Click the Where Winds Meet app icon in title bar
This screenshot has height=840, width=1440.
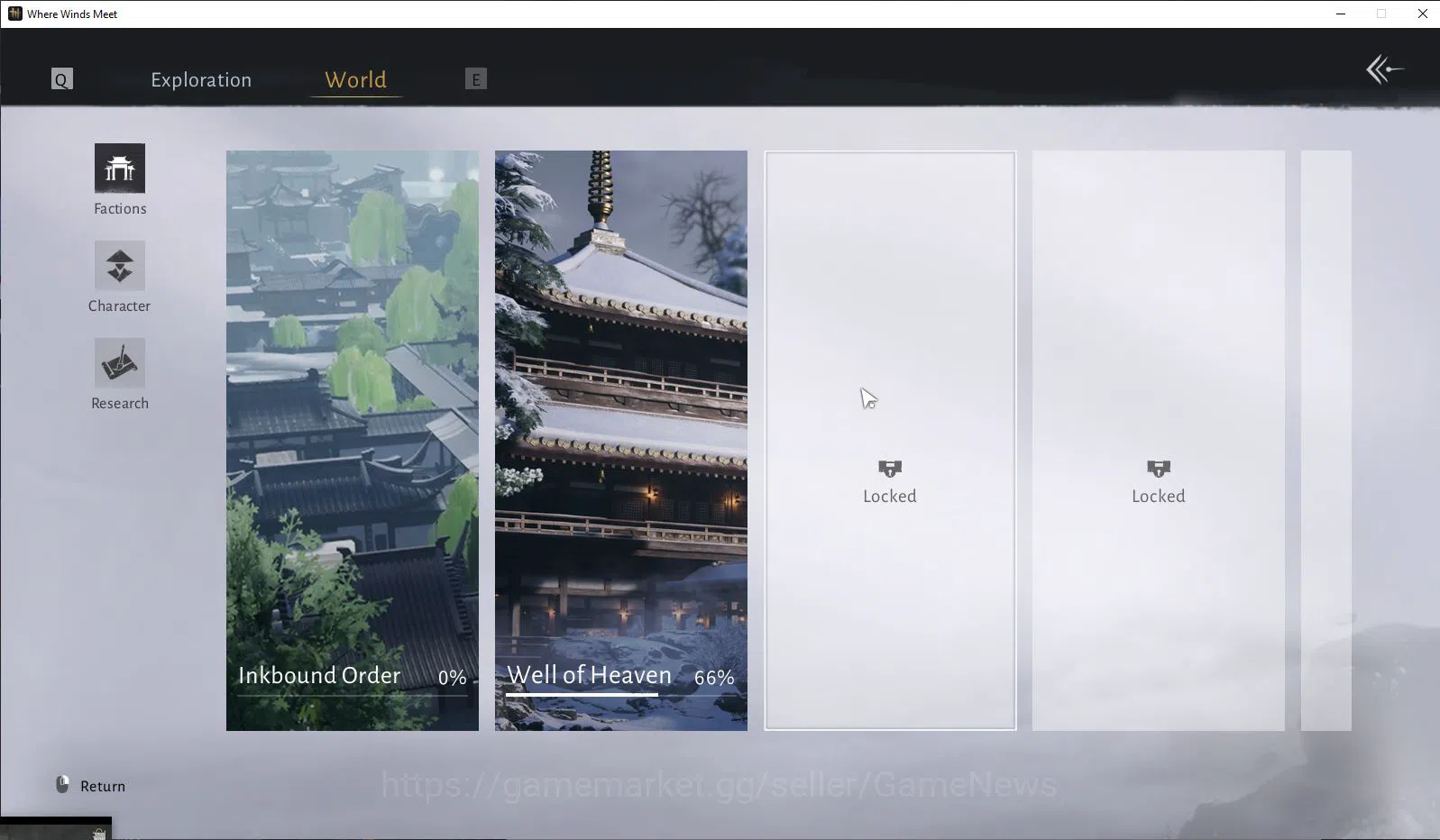14,14
